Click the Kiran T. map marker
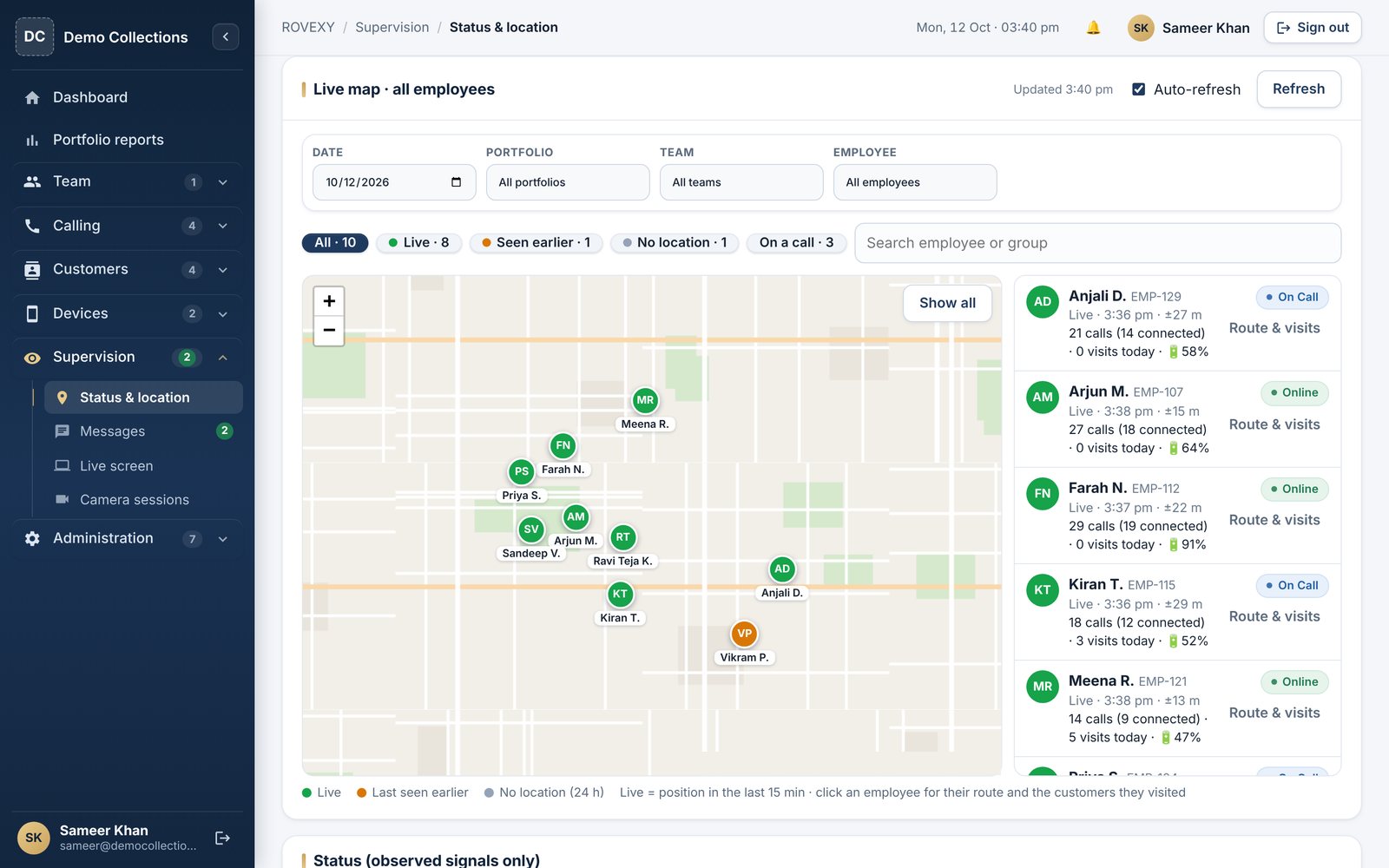1389x868 pixels. tap(620, 595)
